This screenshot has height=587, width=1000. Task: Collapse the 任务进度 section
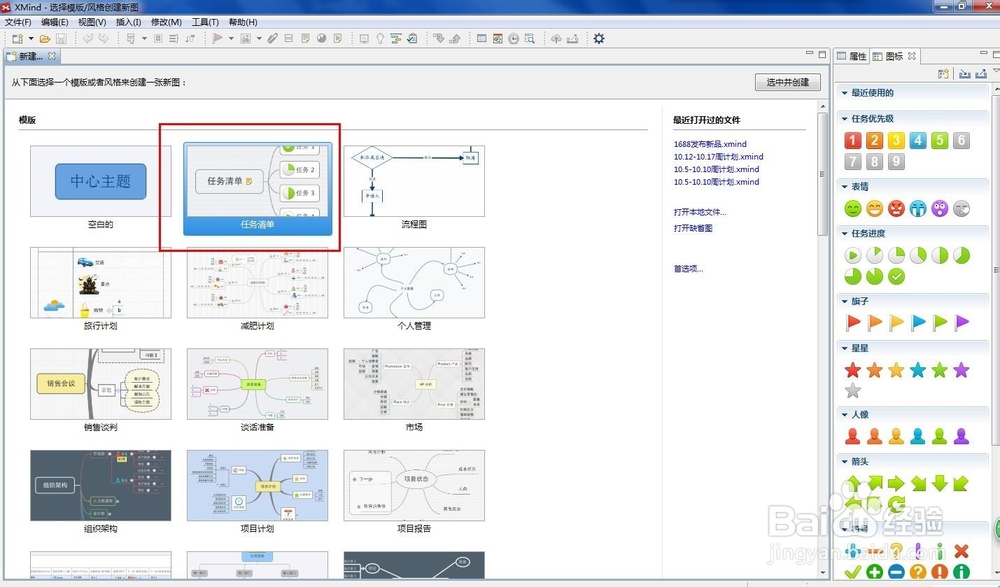[844, 234]
